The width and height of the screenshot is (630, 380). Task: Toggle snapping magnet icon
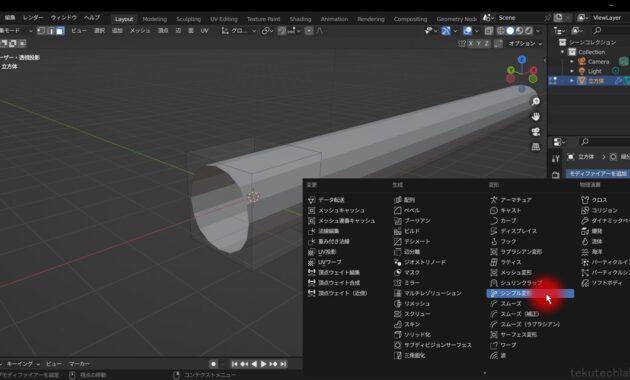point(282,31)
